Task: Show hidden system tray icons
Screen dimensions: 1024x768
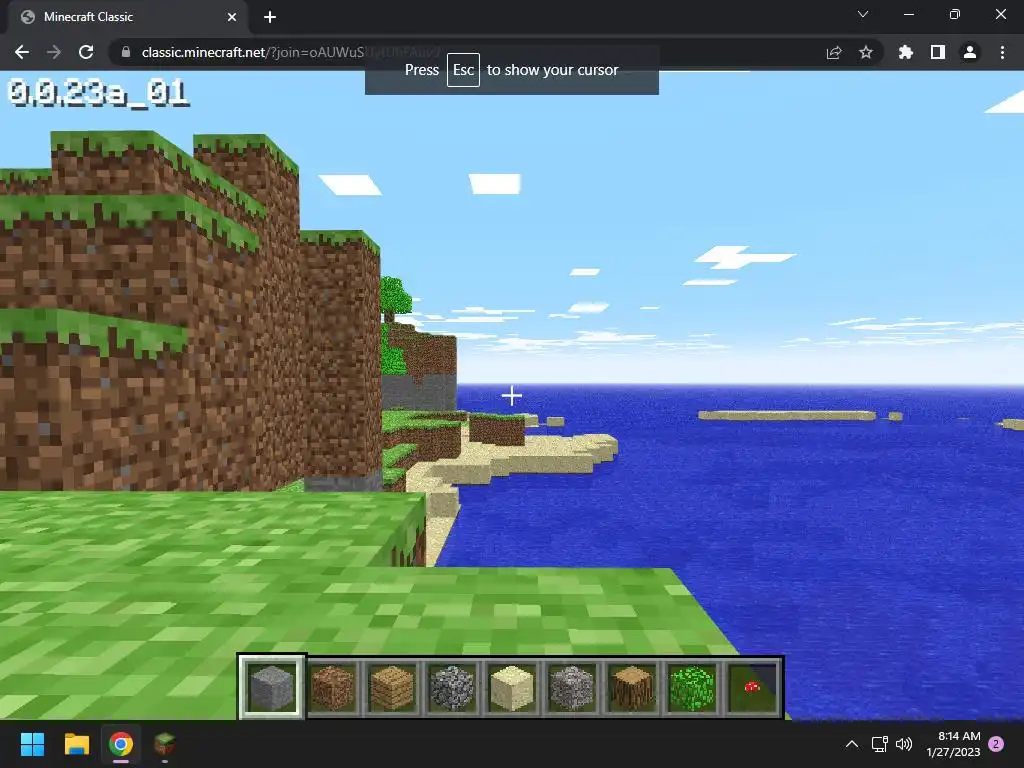Action: click(852, 744)
